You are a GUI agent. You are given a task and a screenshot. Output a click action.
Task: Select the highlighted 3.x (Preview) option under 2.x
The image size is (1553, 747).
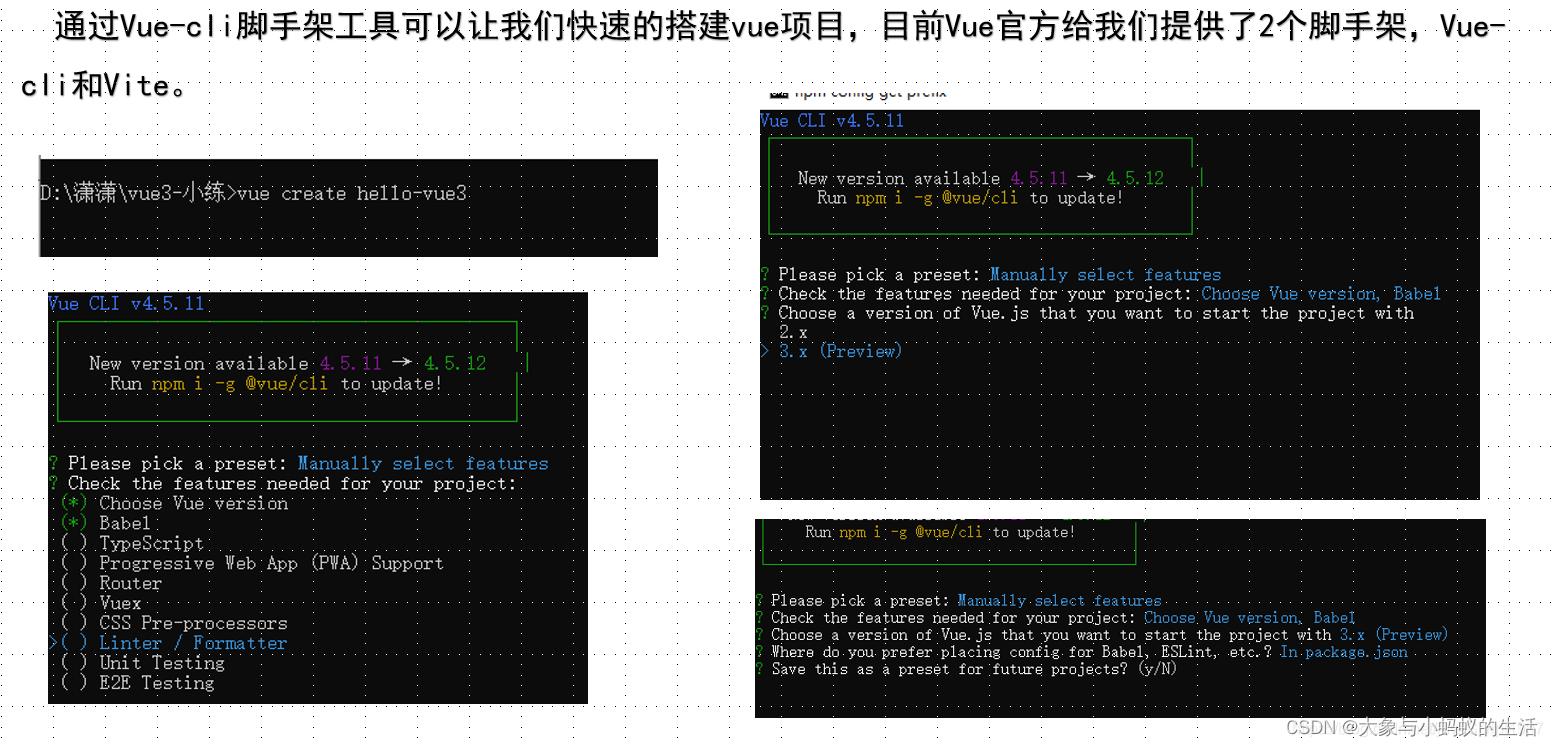tap(840, 351)
